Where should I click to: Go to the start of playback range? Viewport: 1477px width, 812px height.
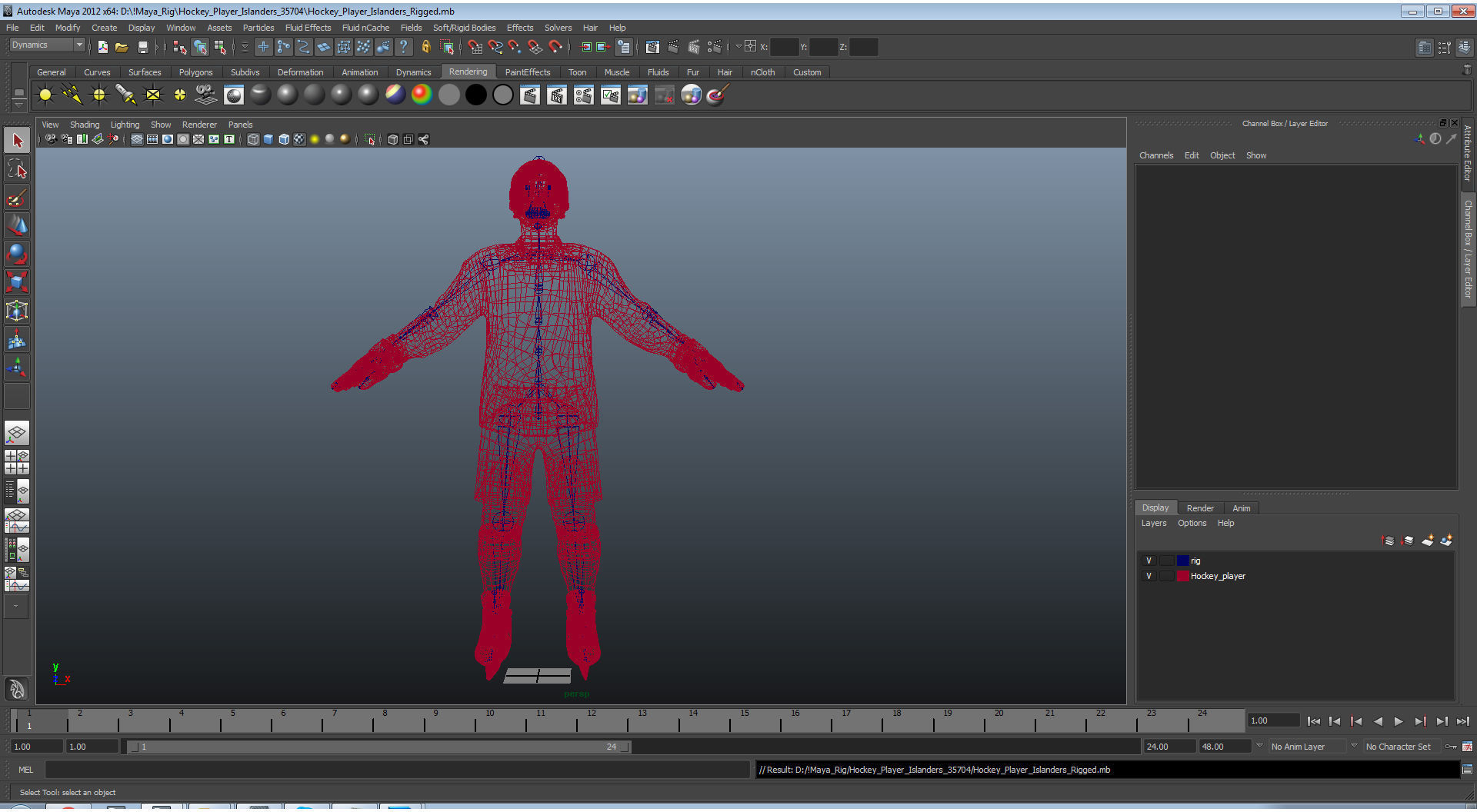1314,721
